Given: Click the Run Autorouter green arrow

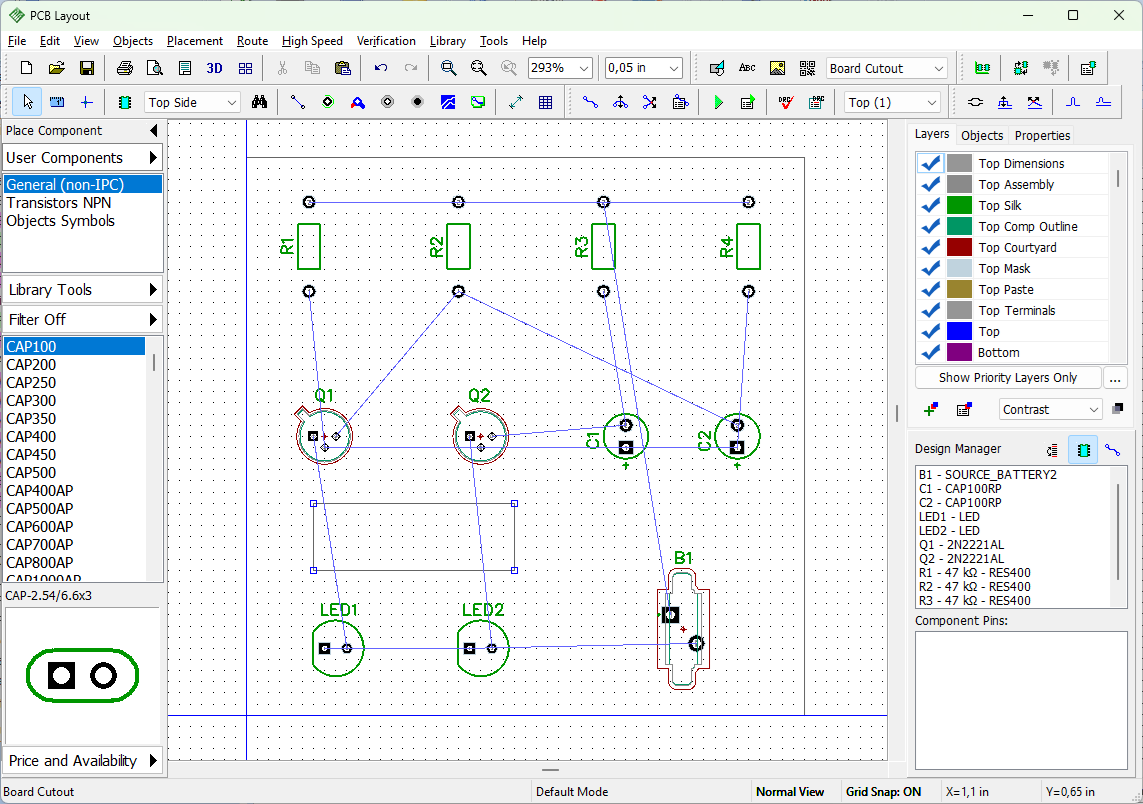Looking at the screenshot, I should pyautogui.click(x=718, y=102).
